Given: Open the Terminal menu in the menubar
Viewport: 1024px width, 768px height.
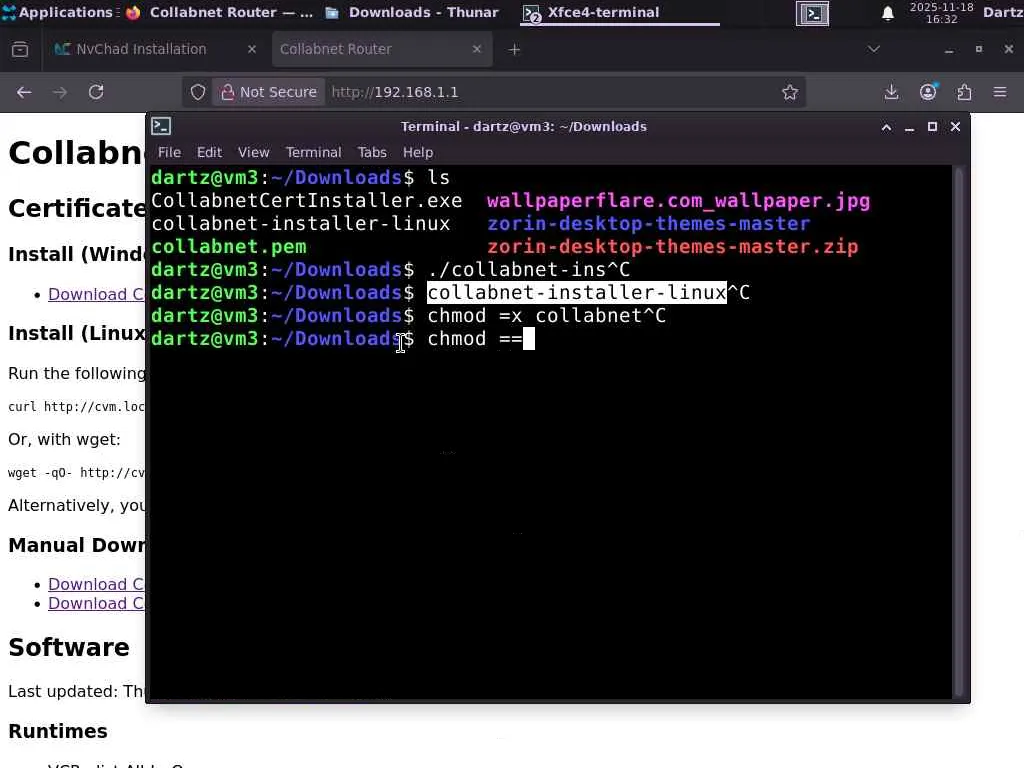Looking at the screenshot, I should 313,152.
